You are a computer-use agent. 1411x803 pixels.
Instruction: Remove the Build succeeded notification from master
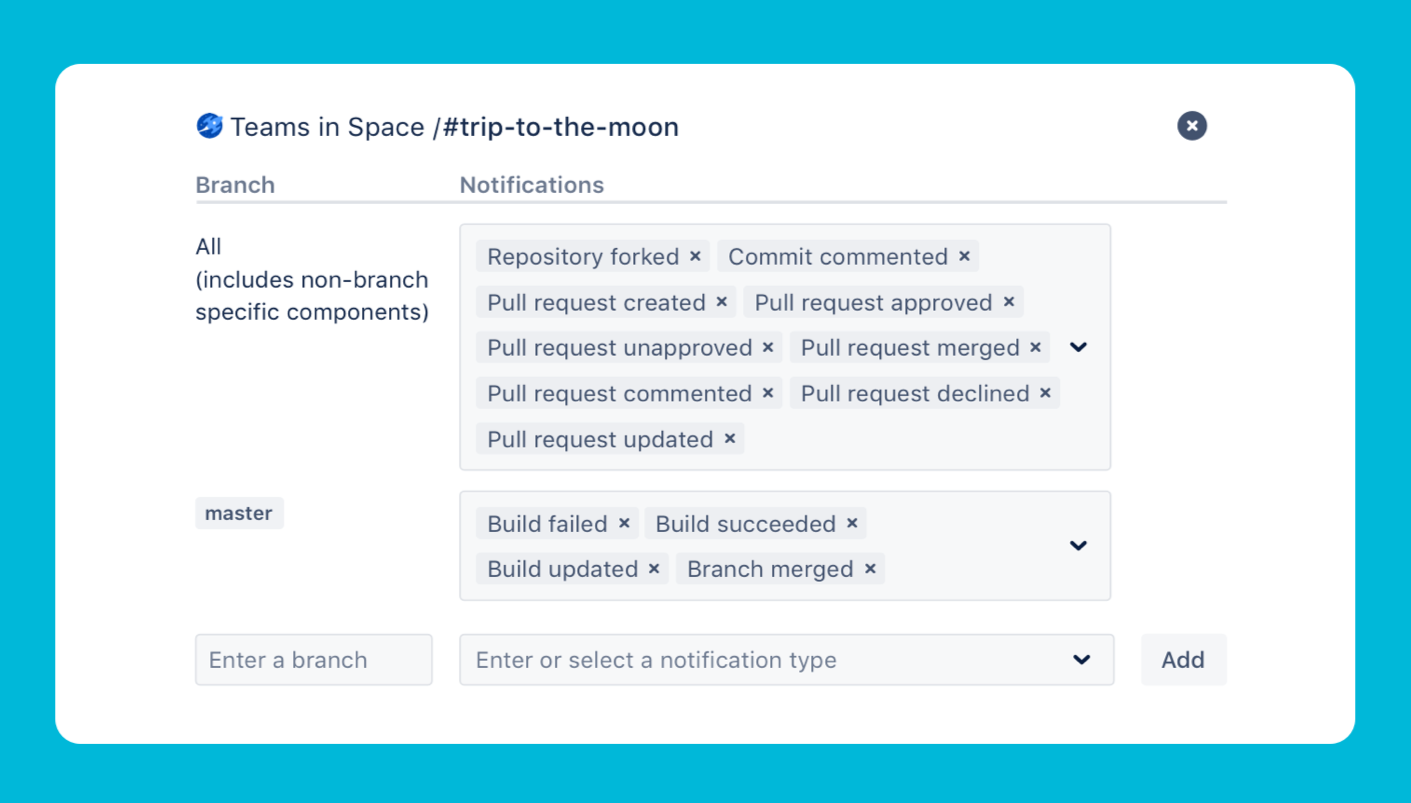pyautogui.click(x=851, y=523)
